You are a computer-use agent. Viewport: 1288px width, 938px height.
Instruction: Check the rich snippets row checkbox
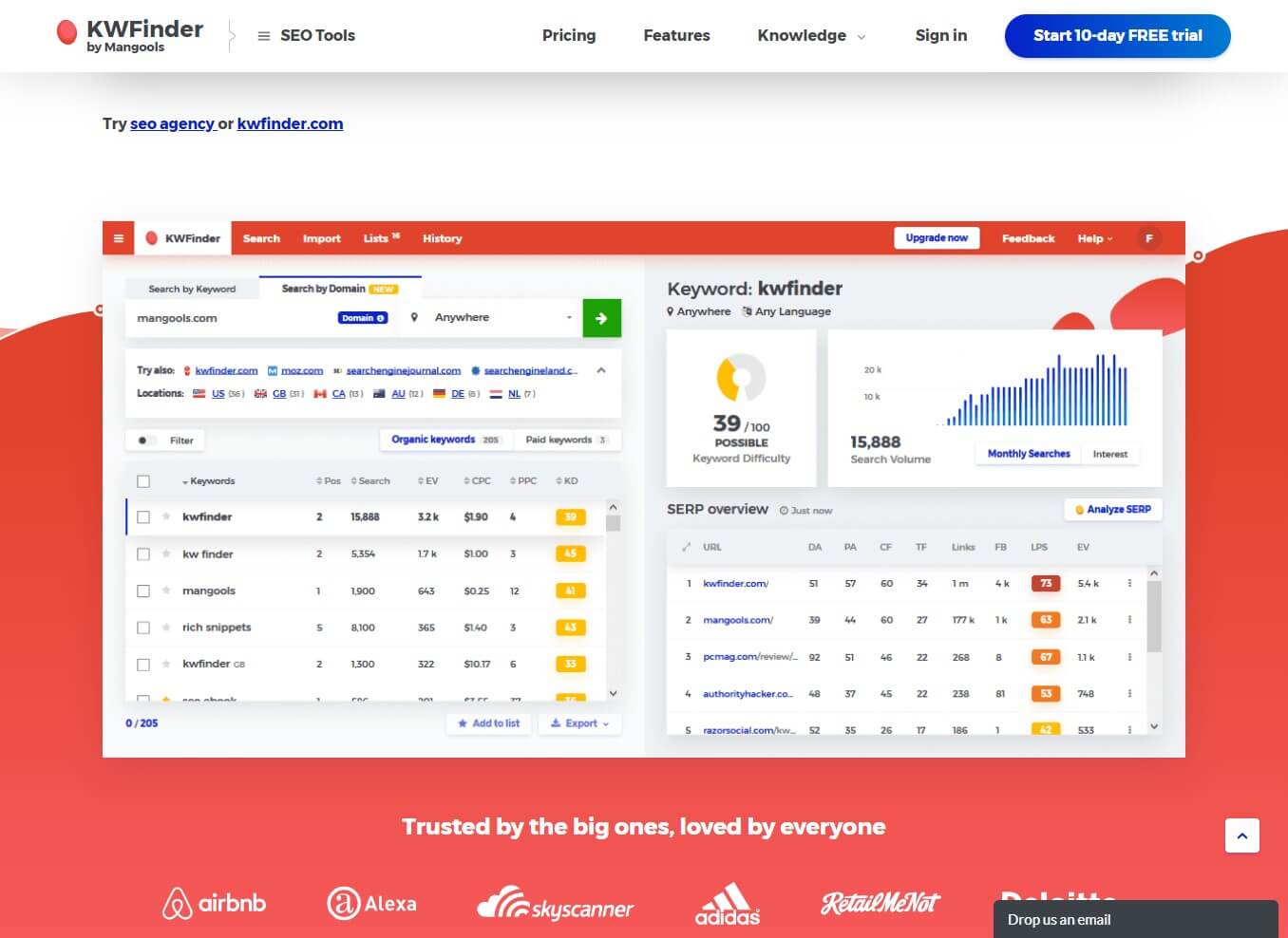pyautogui.click(x=143, y=628)
